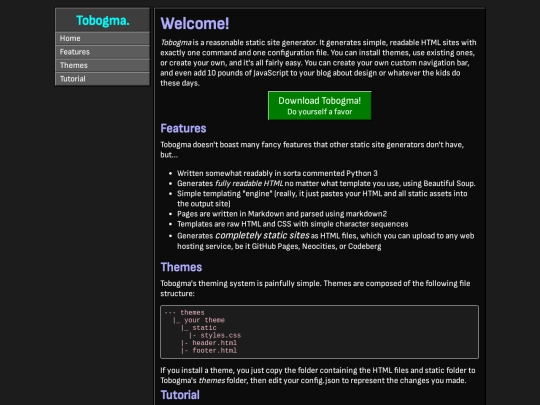Click the Tobogma. site title
540x405 pixels.
(103, 21)
